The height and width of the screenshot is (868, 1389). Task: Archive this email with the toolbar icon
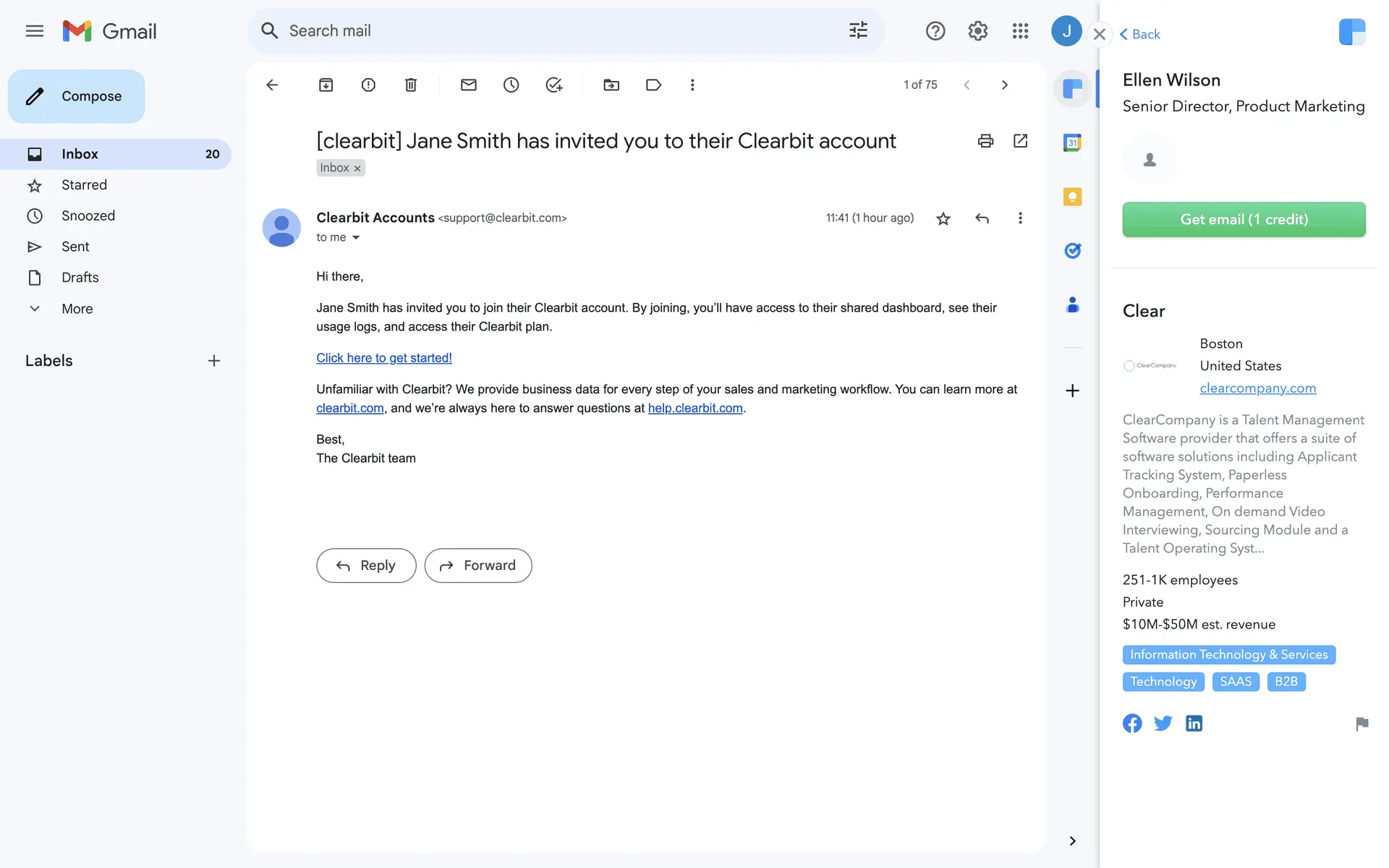326,85
